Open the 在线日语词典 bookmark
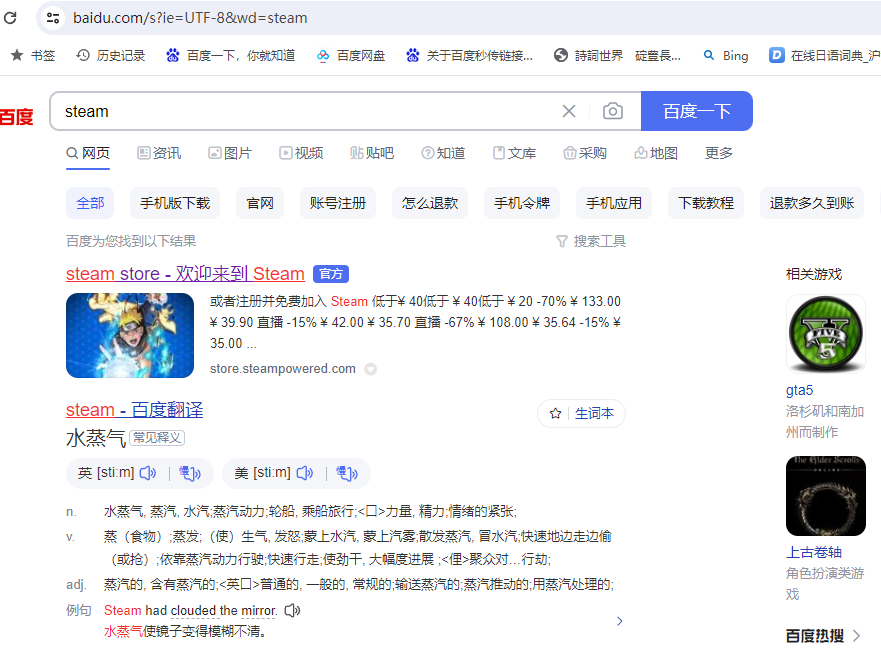Viewport: 881px width, 648px height. (824, 56)
